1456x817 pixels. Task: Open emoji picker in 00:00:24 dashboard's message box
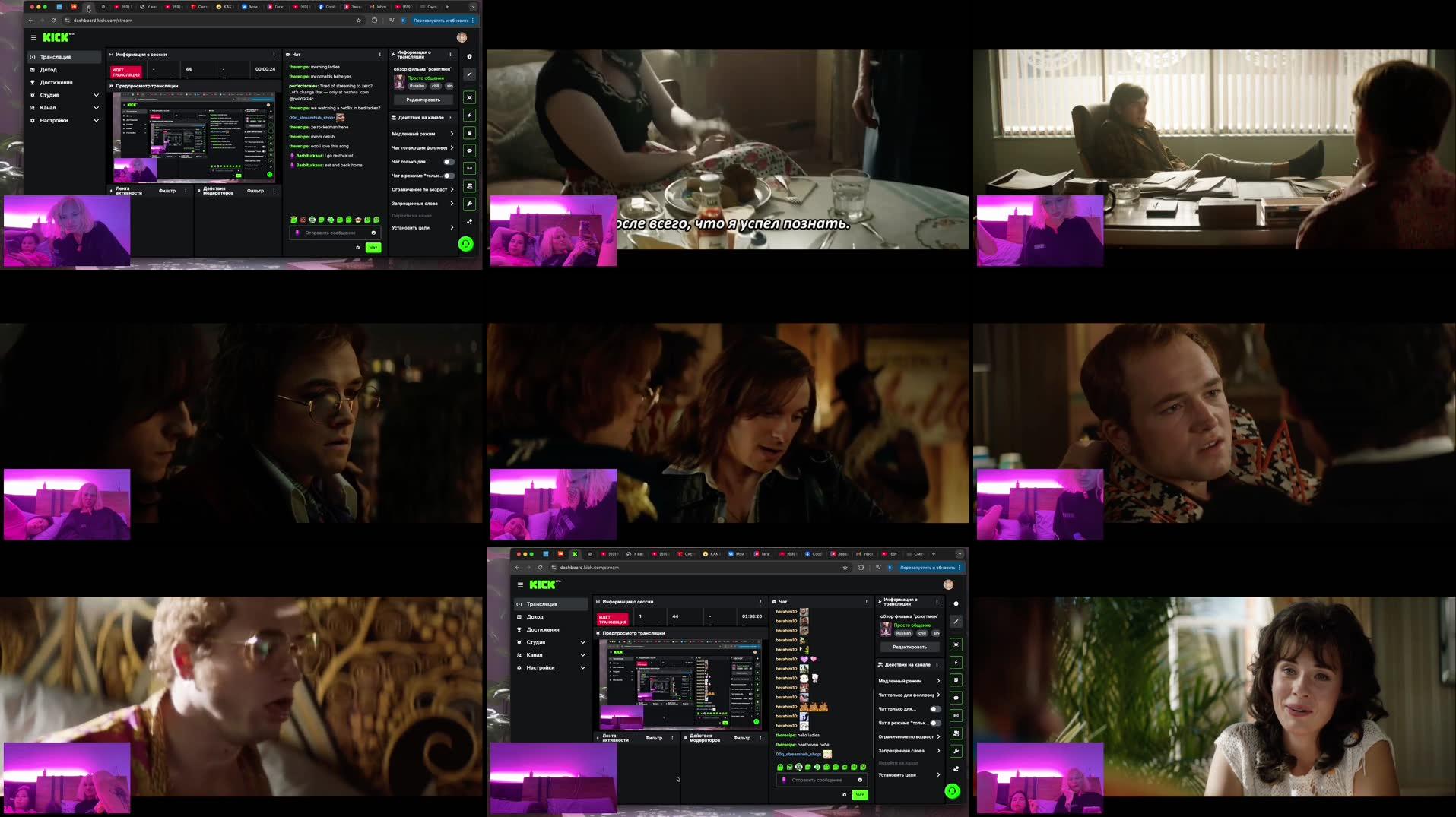(x=373, y=233)
